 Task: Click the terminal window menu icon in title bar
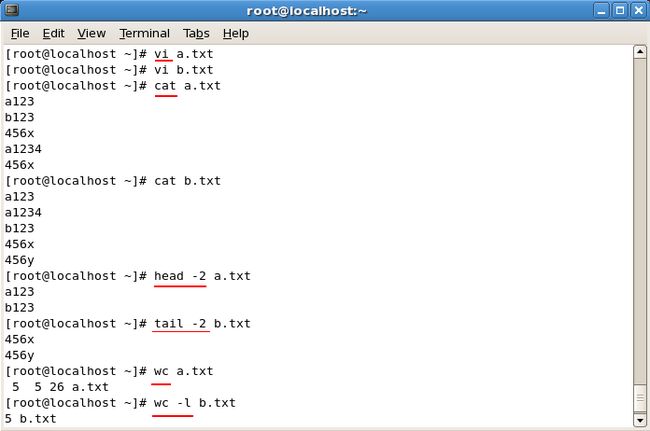click(x=12, y=10)
